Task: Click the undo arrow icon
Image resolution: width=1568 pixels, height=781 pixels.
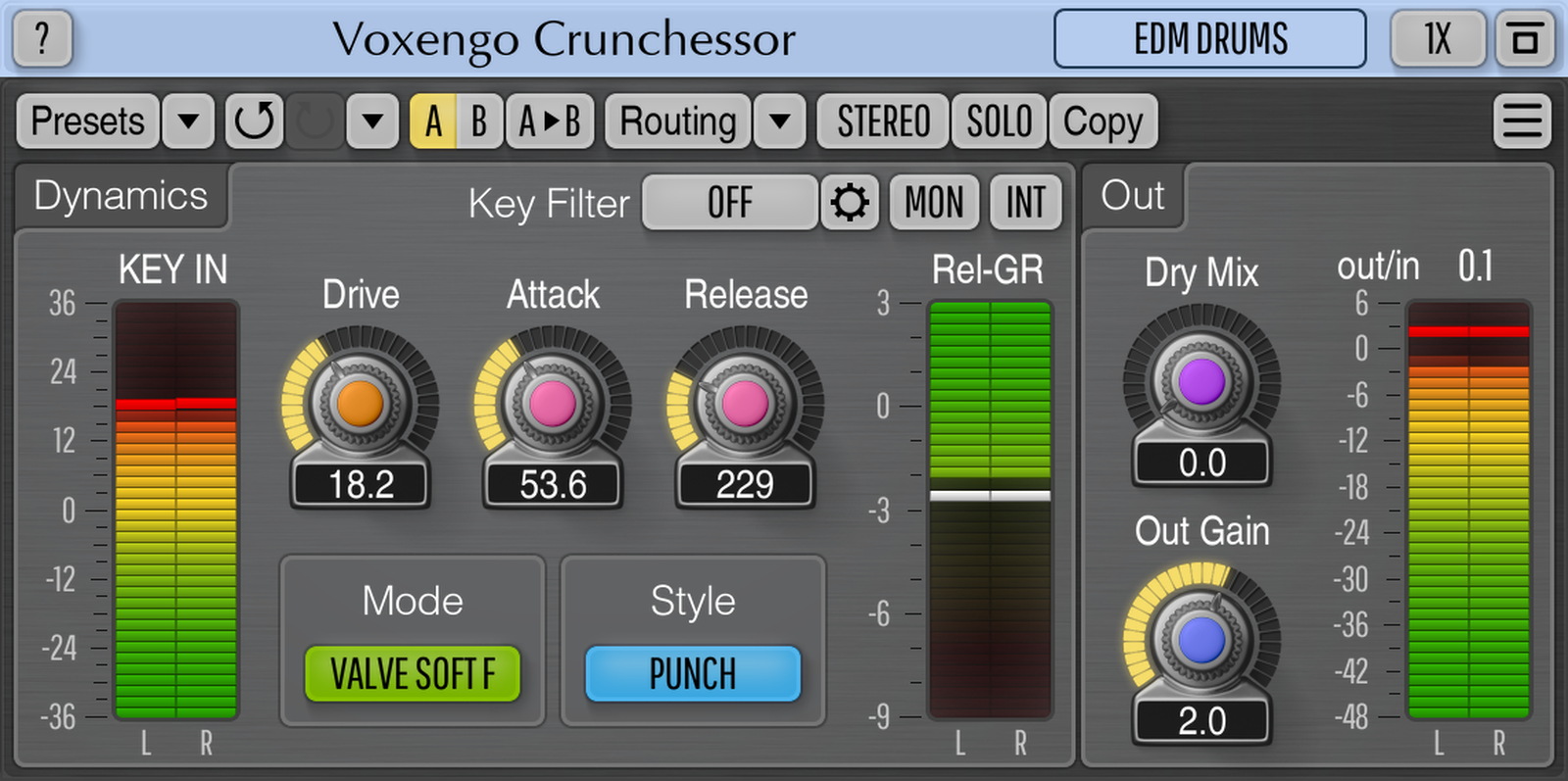Action: [255, 122]
